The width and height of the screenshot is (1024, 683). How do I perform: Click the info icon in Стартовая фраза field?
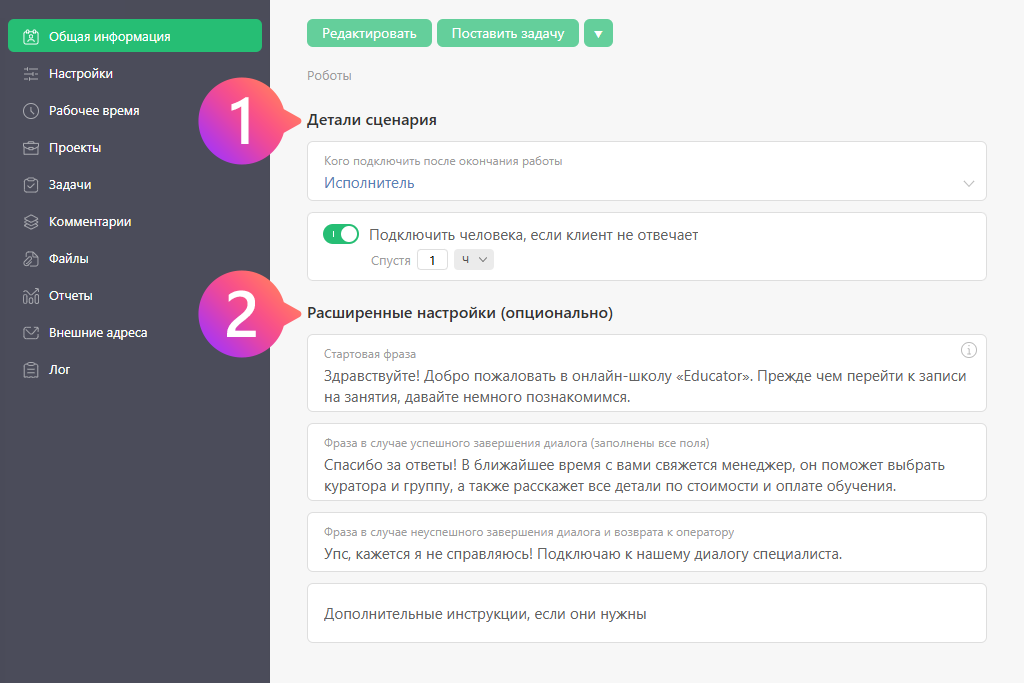[968, 350]
